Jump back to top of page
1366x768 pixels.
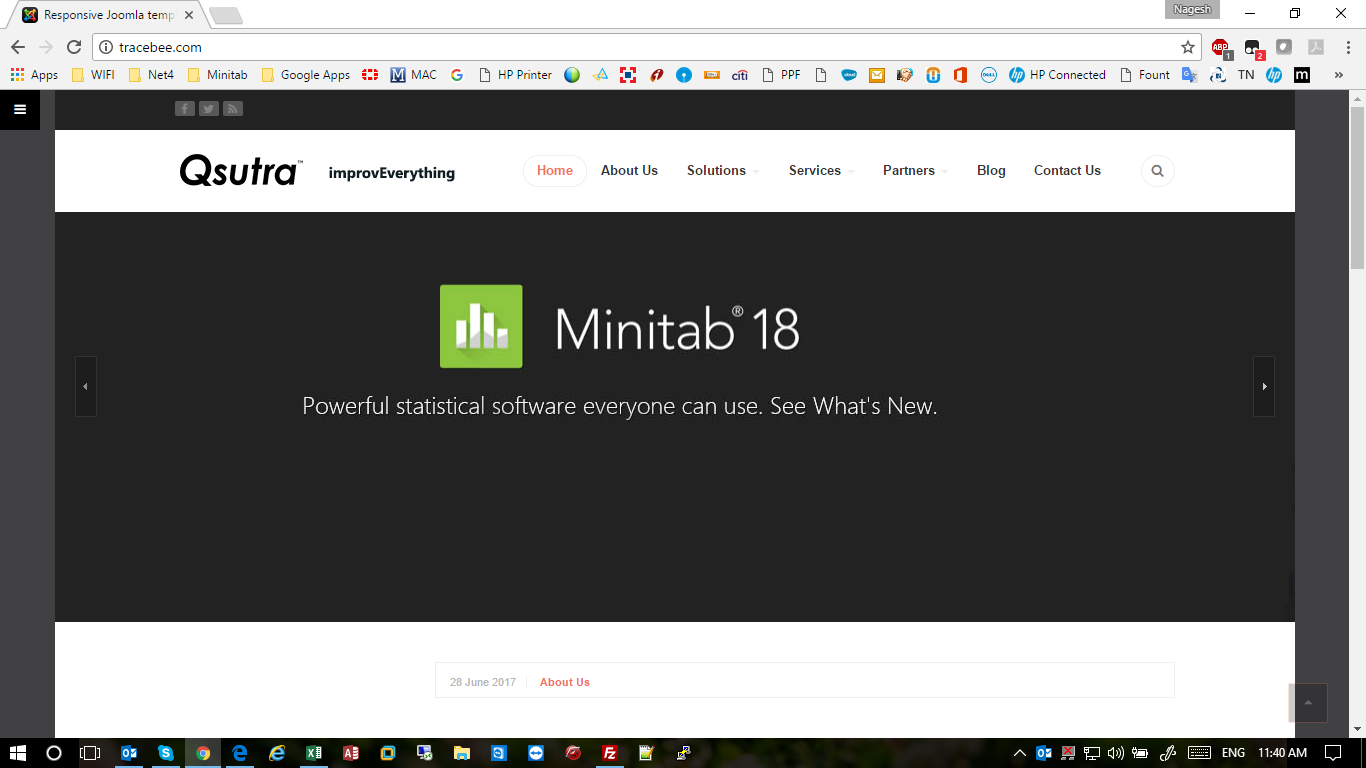pyautogui.click(x=1308, y=703)
